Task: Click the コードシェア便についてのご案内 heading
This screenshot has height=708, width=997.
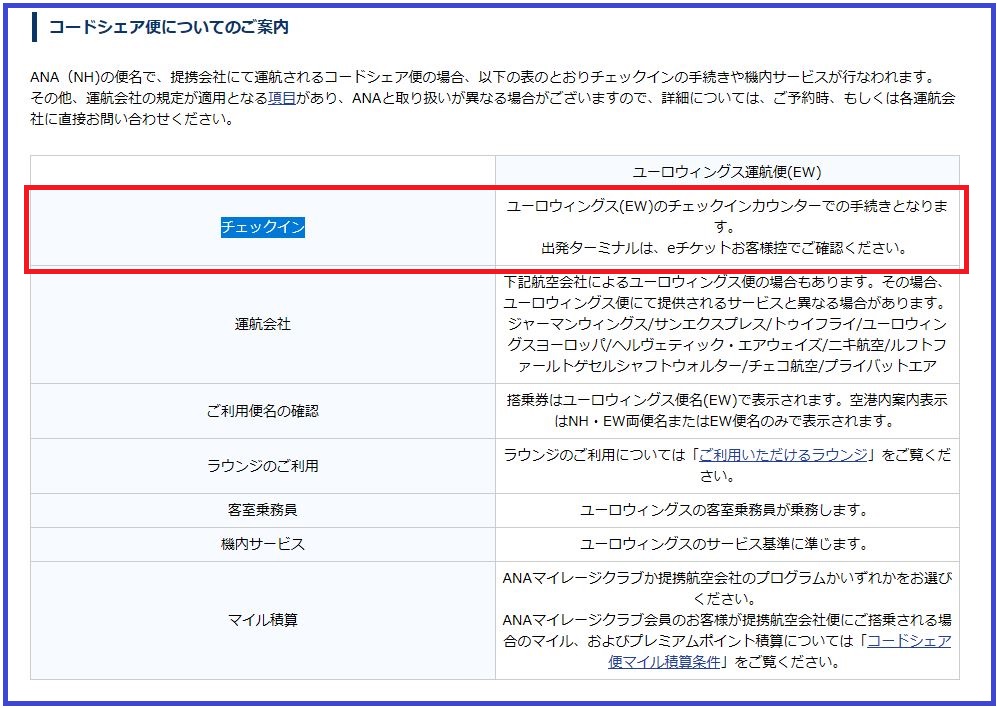Action: (169, 27)
